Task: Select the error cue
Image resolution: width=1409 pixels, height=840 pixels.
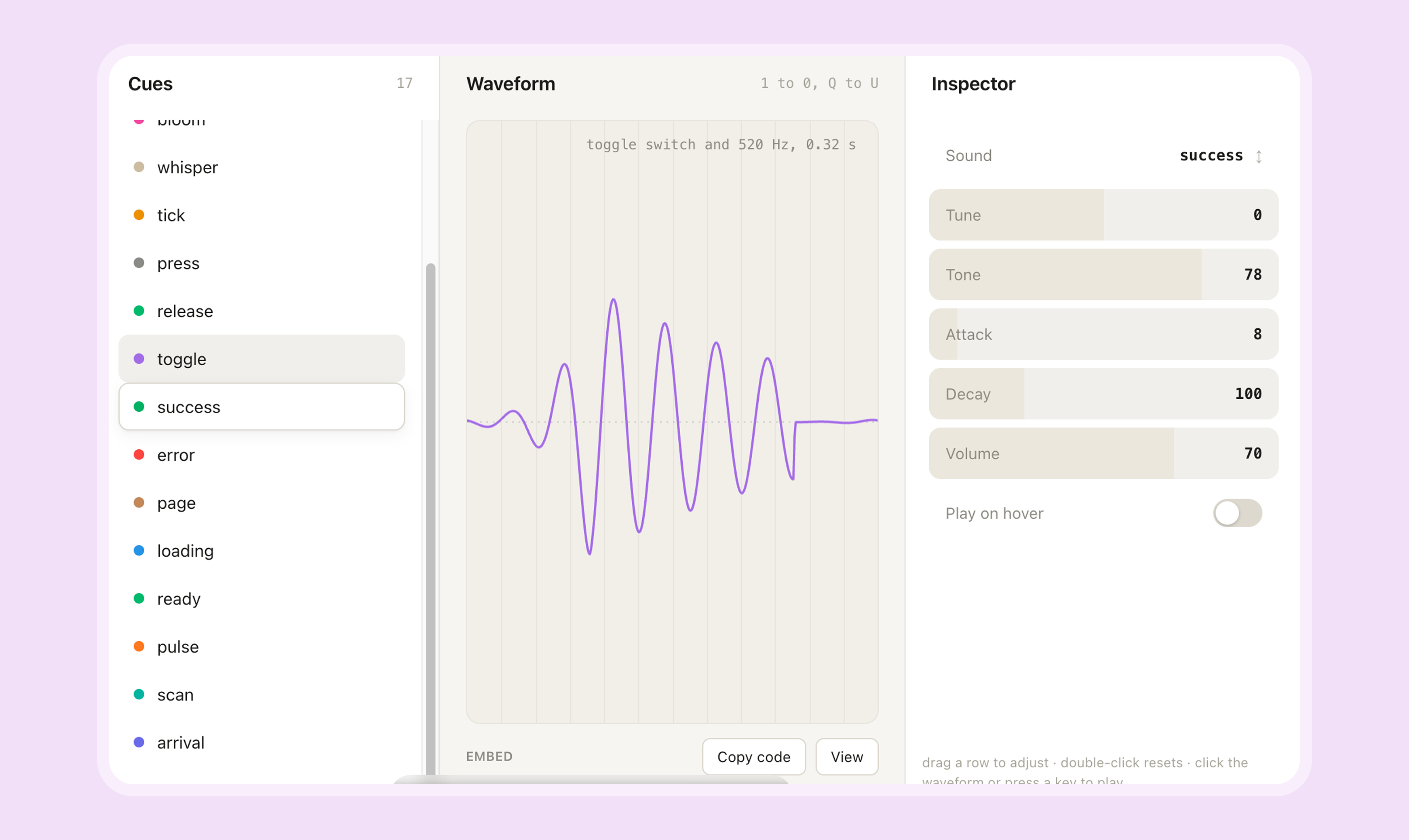Action: (262, 455)
